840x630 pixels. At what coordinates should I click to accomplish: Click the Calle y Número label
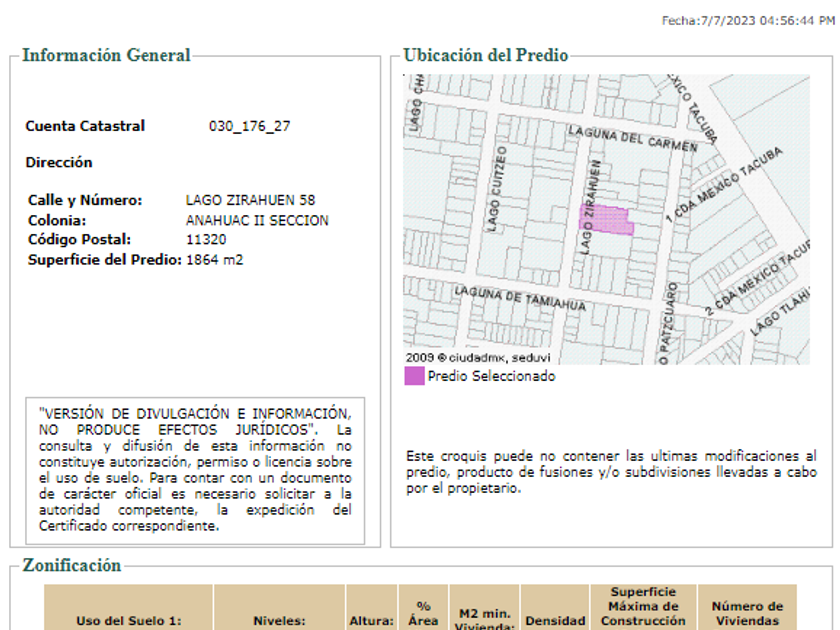(x=85, y=200)
